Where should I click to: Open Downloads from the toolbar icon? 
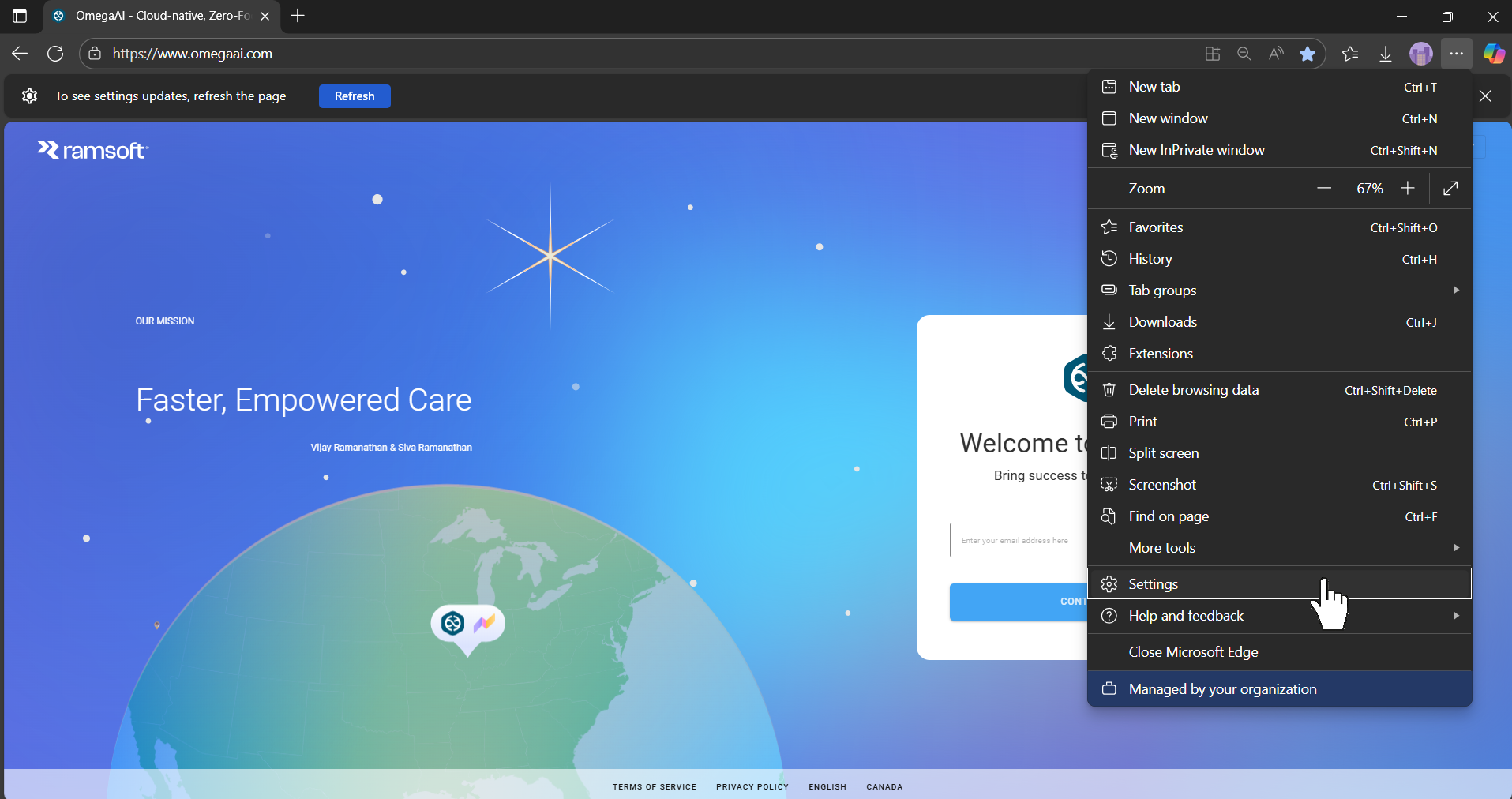click(x=1386, y=54)
